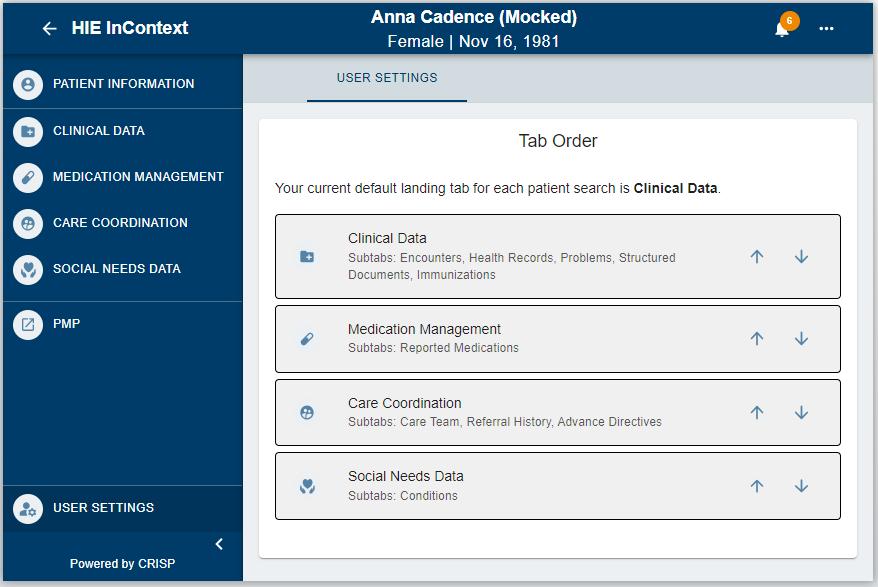Click the Powered by CRISP text
Screen dimensions: 878x587
122,564
